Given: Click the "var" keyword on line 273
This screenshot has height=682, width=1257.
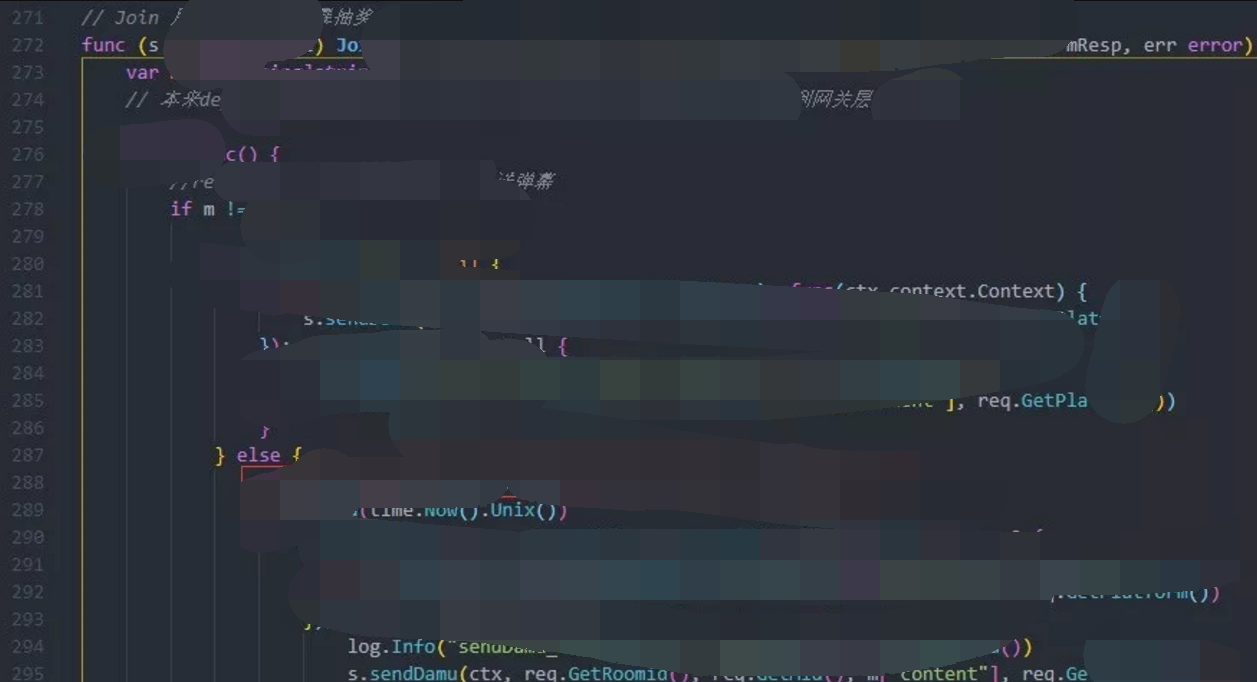Looking at the screenshot, I should coord(142,72).
